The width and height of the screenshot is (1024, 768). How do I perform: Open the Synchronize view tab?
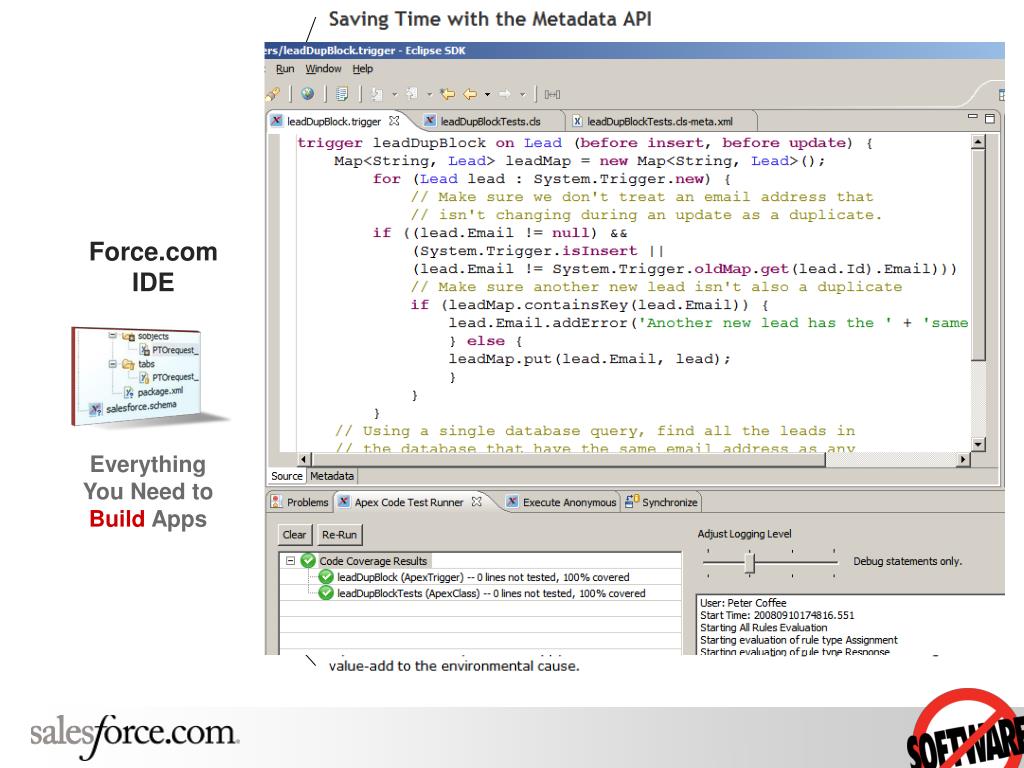(661, 502)
